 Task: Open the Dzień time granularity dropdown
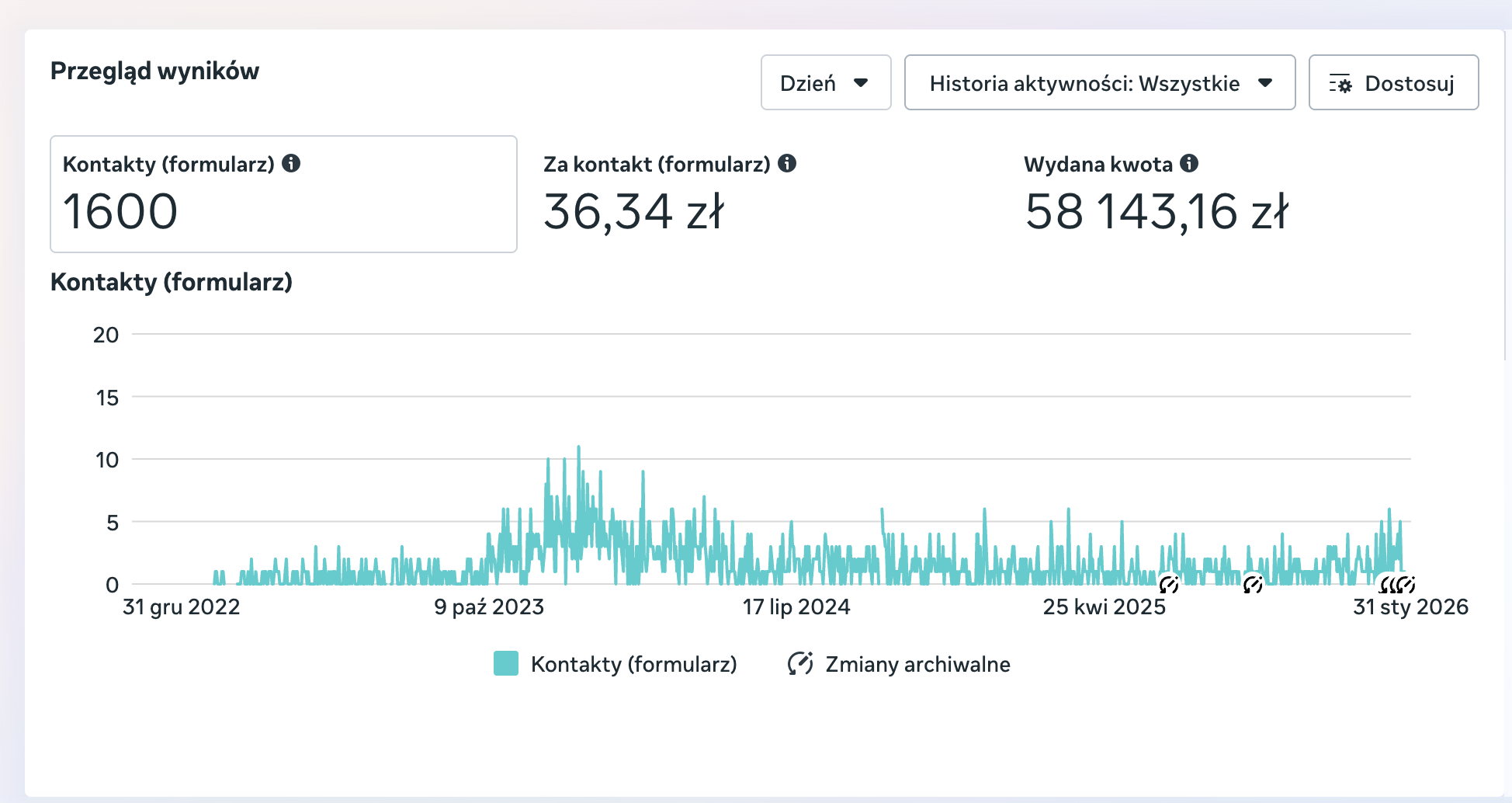(825, 82)
